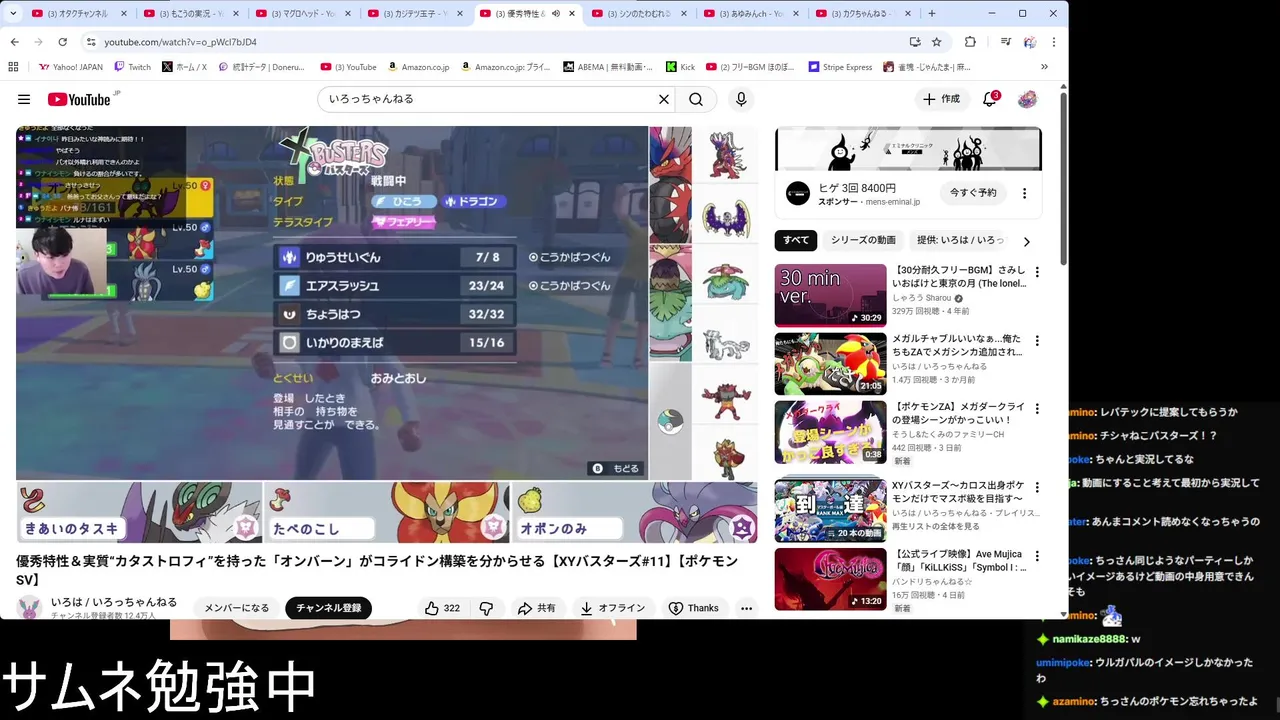Open Chrome three-dot menu
Image resolution: width=1280 pixels, height=720 pixels.
point(1053,42)
